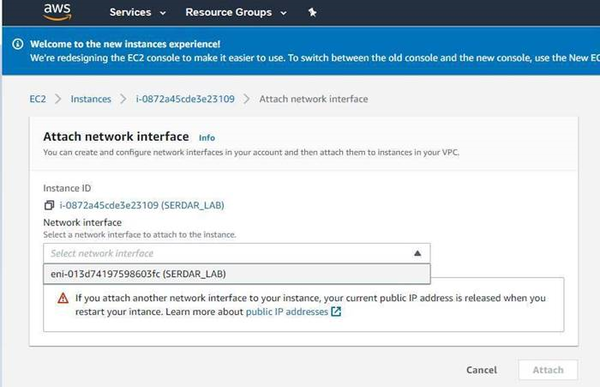Click the 'Welcome to the new instances experience!' text
600x387 pixels.
click(x=125, y=44)
